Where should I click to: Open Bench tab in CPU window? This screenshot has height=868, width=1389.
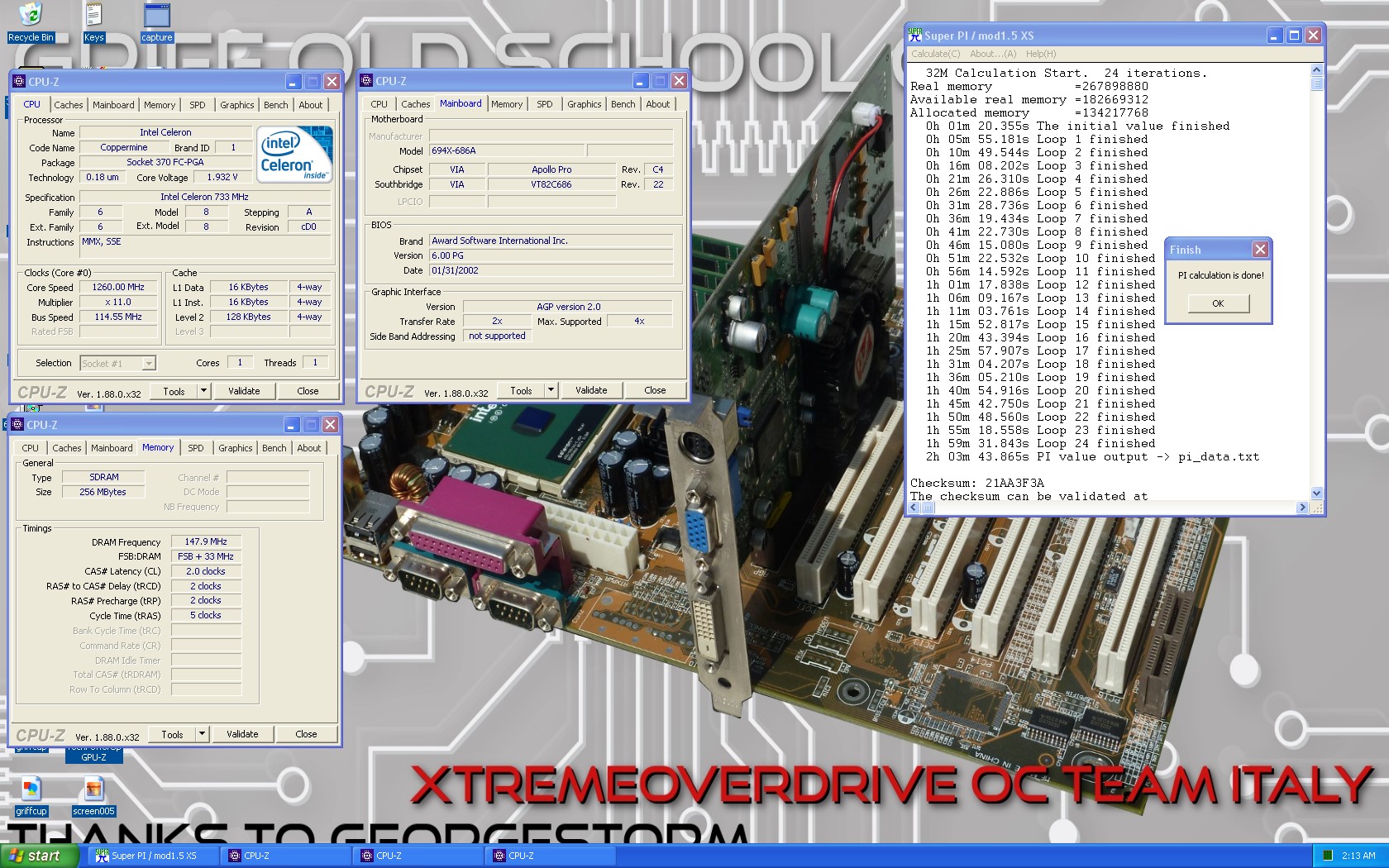(276, 105)
